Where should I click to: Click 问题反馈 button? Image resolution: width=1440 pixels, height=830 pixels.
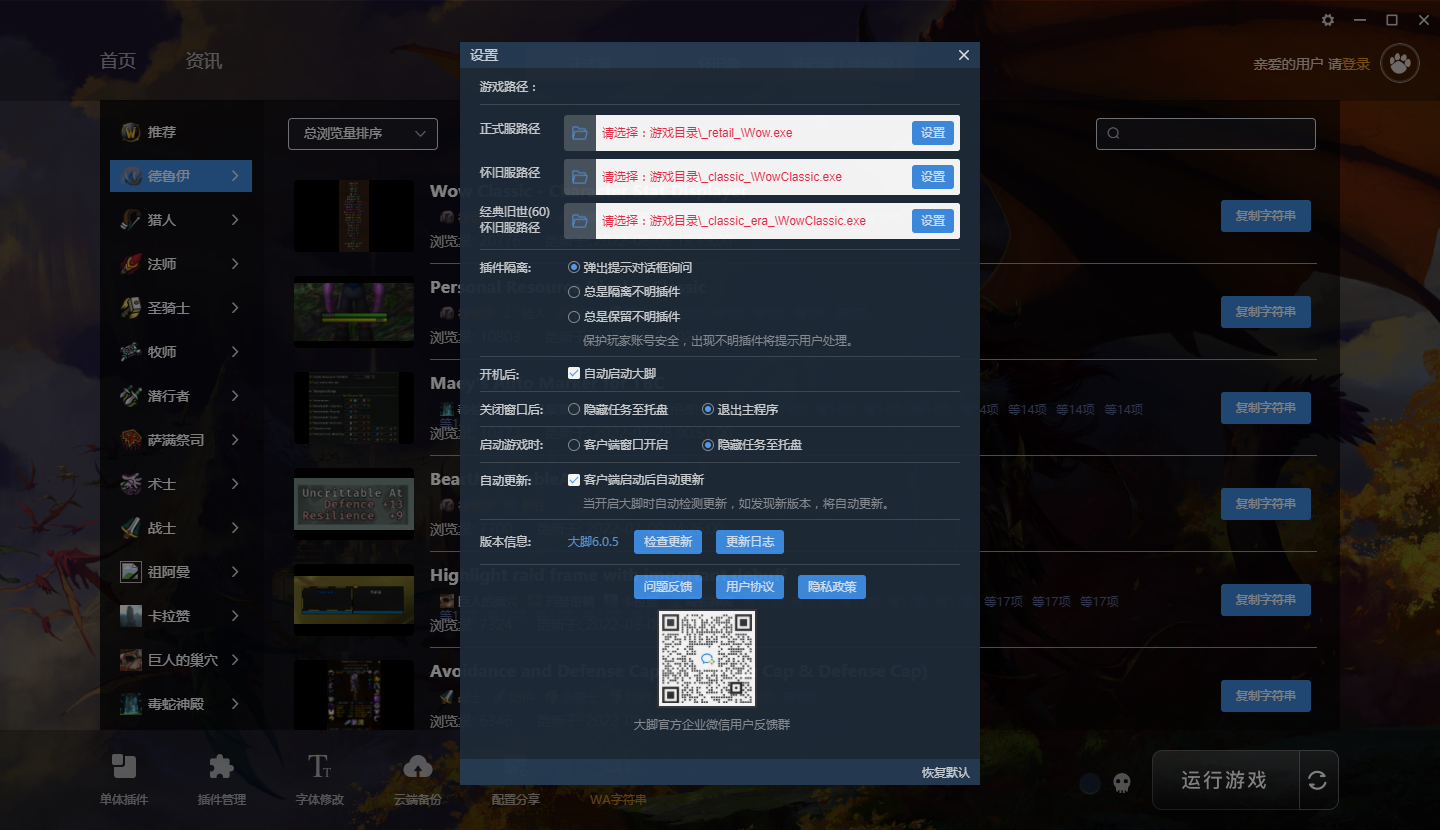[x=668, y=587]
